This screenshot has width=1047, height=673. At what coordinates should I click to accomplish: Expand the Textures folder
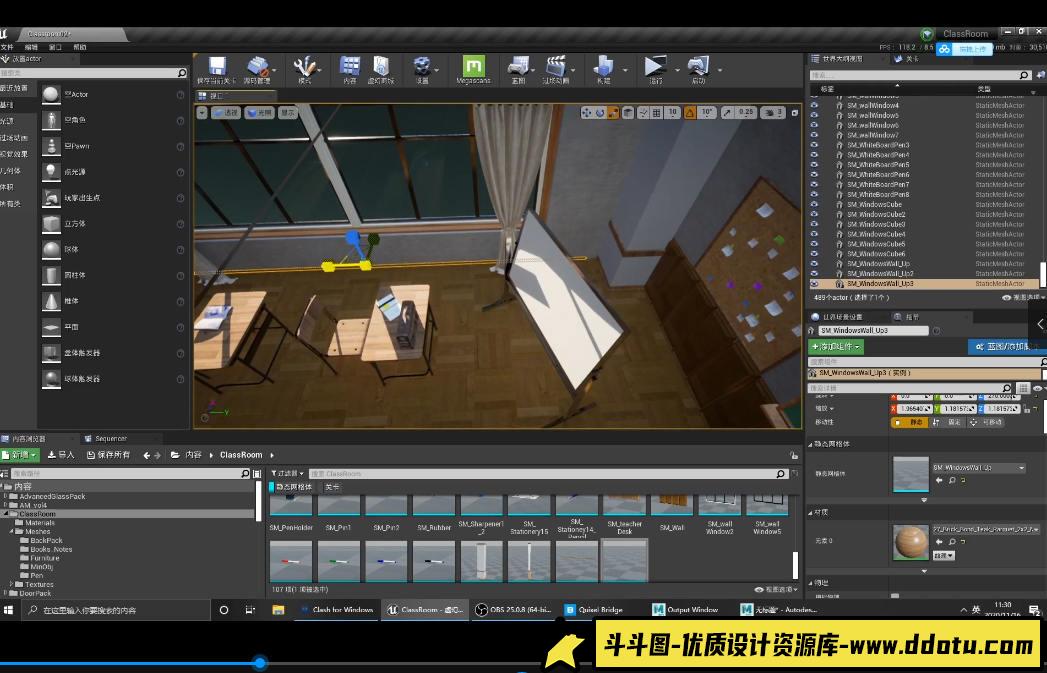pos(11,584)
